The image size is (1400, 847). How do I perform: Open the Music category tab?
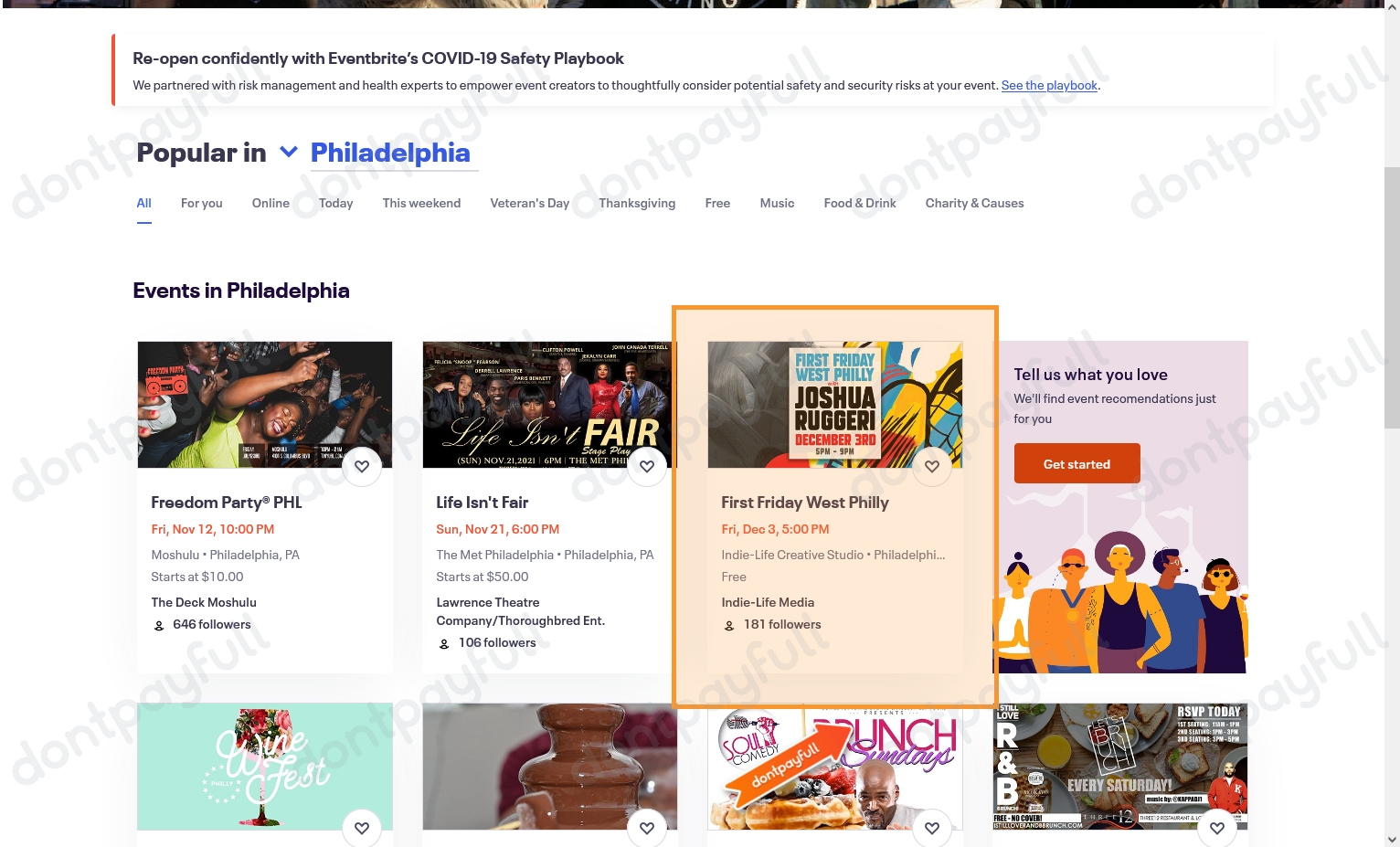click(x=777, y=203)
